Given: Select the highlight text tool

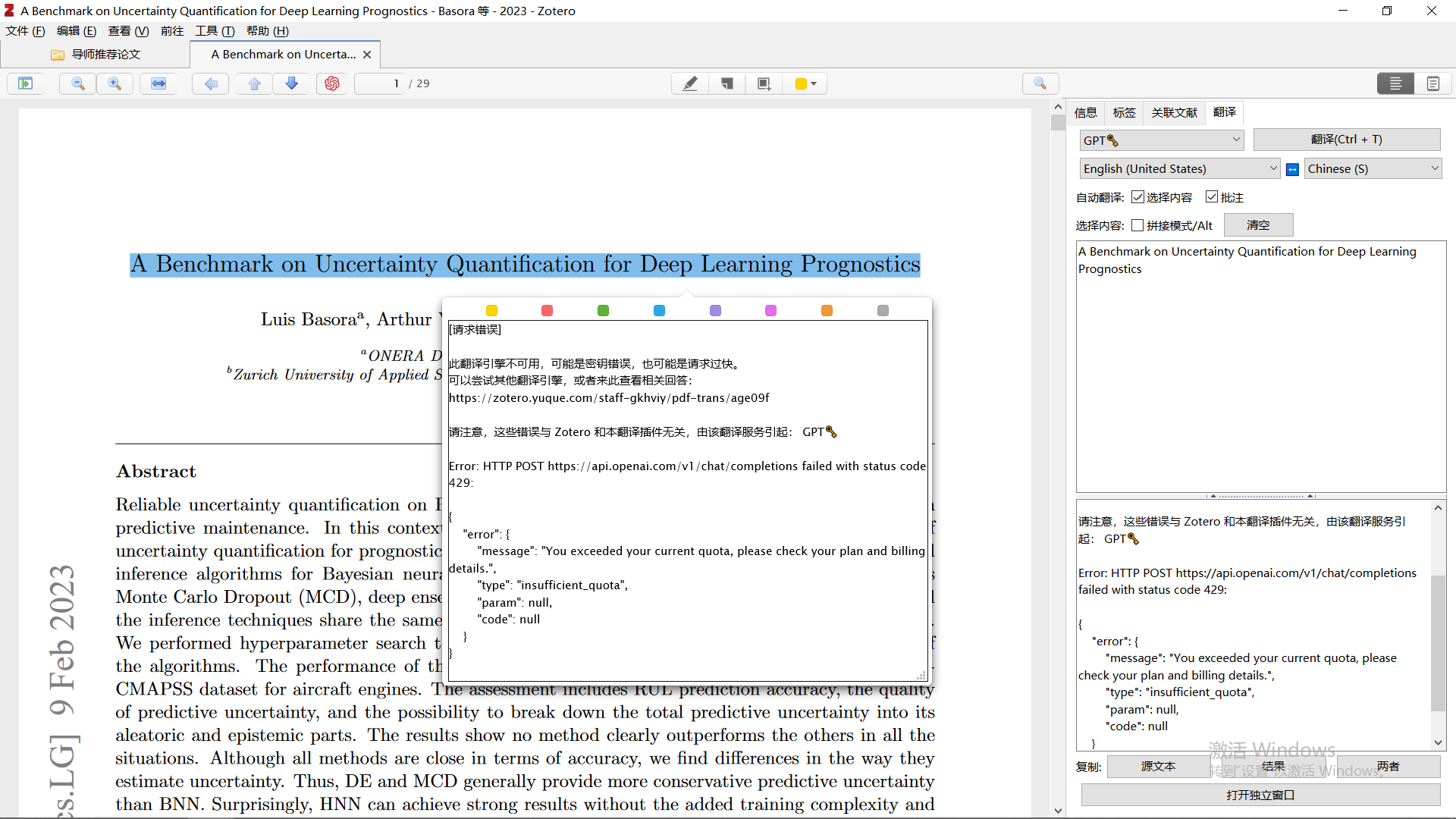Looking at the screenshot, I should click(x=689, y=83).
